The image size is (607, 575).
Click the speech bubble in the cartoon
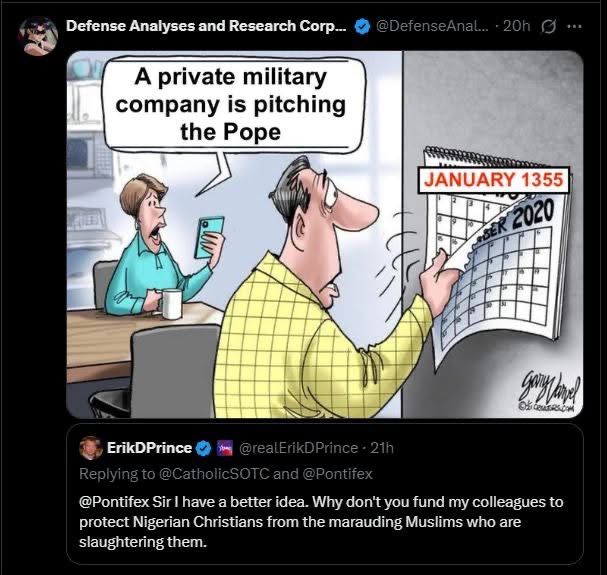coord(234,105)
